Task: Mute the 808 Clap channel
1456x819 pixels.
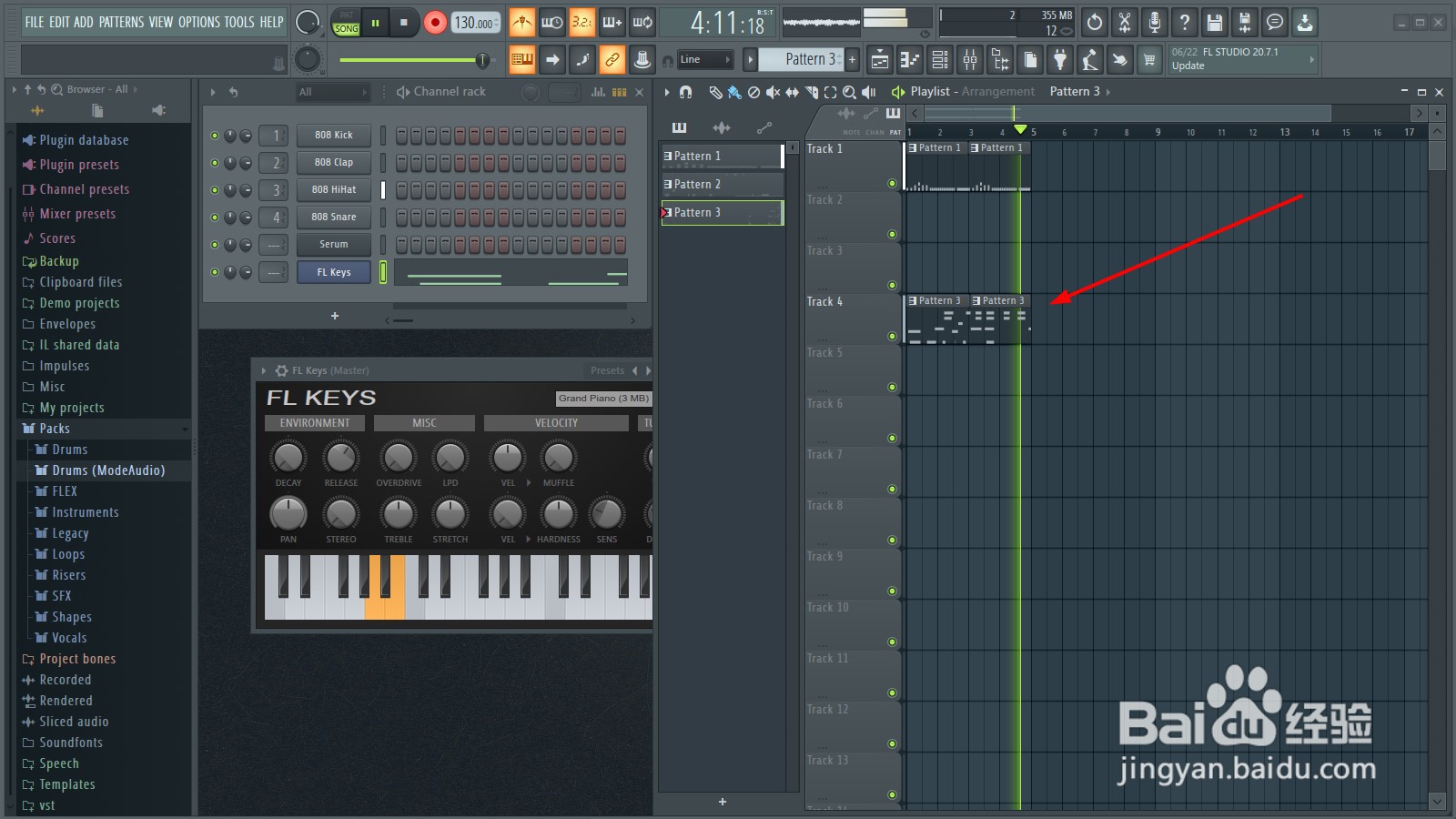Action: (x=215, y=163)
